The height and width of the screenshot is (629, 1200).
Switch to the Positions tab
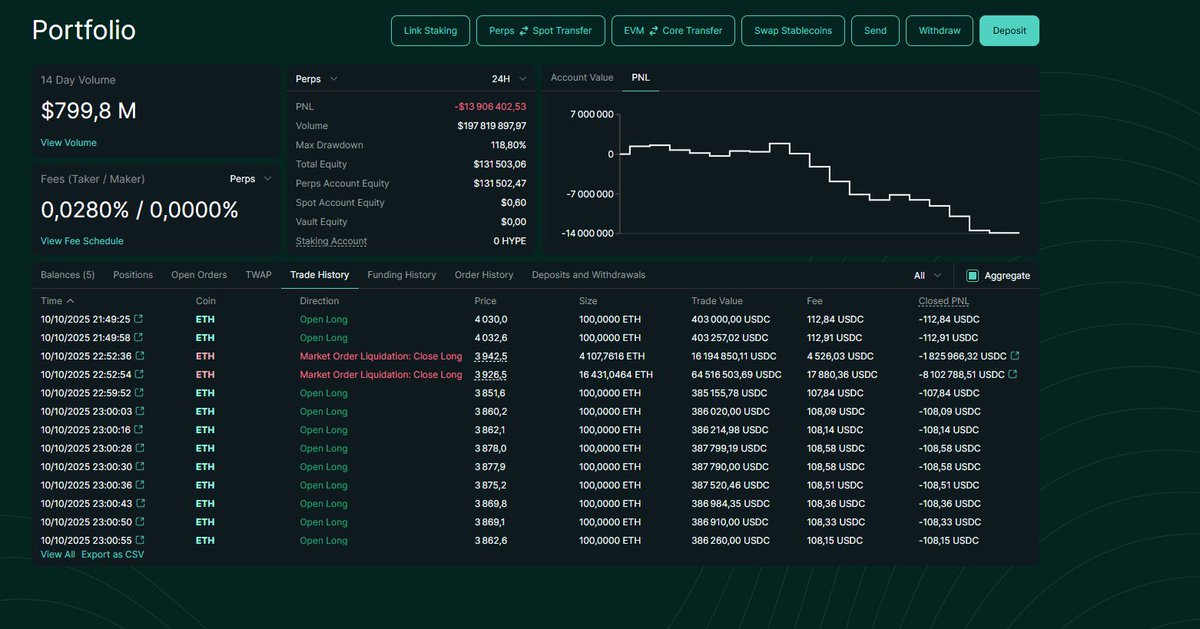click(133, 275)
